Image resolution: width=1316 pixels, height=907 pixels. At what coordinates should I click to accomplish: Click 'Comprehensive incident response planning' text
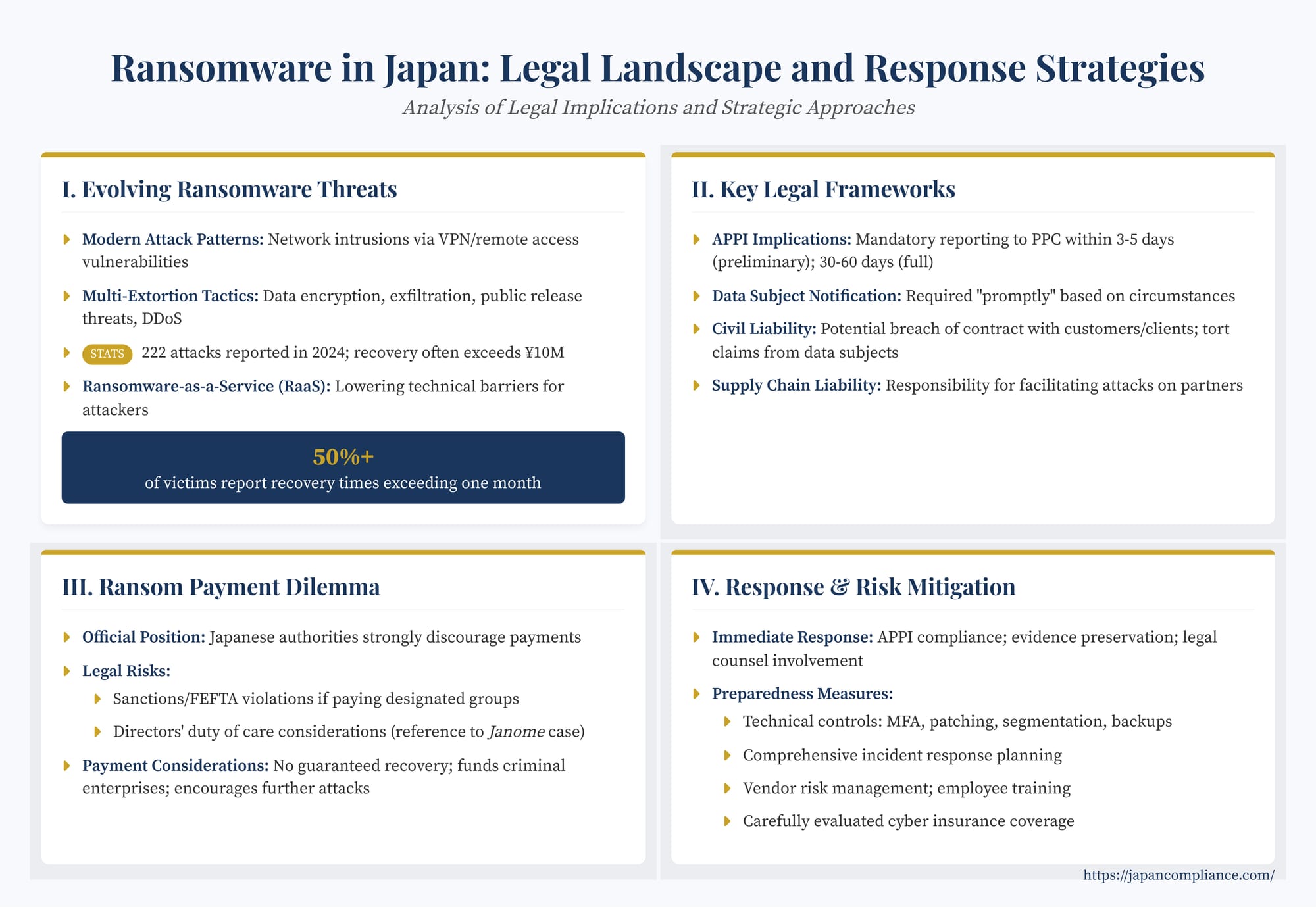(x=902, y=755)
